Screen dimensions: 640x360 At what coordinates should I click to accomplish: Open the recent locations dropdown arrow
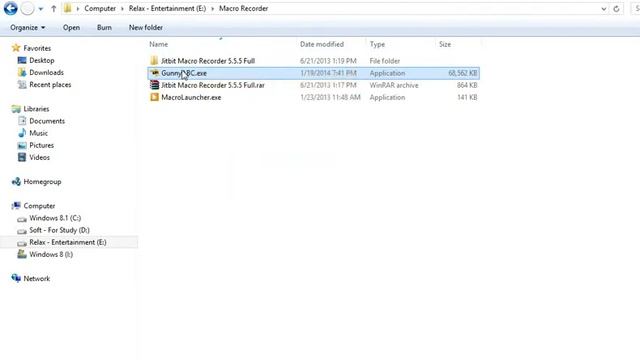click(x=40, y=9)
